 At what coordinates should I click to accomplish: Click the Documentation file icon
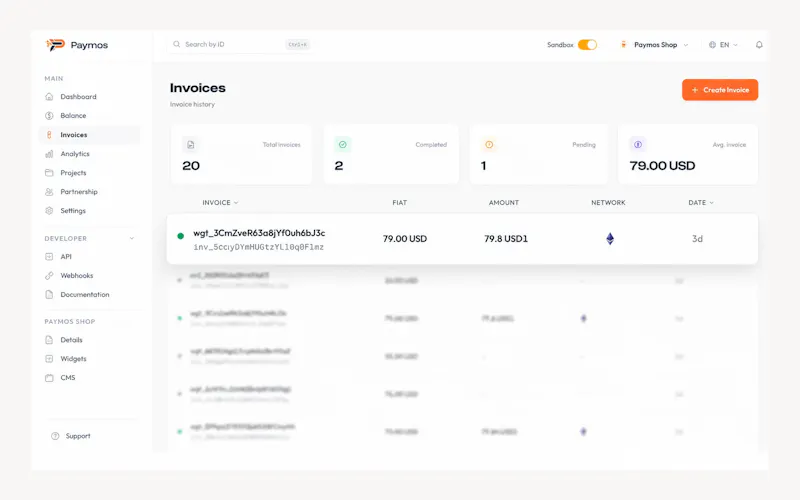(49, 294)
